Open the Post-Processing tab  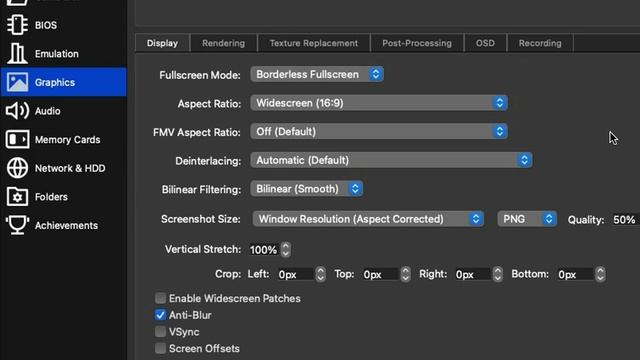point(417,43)
